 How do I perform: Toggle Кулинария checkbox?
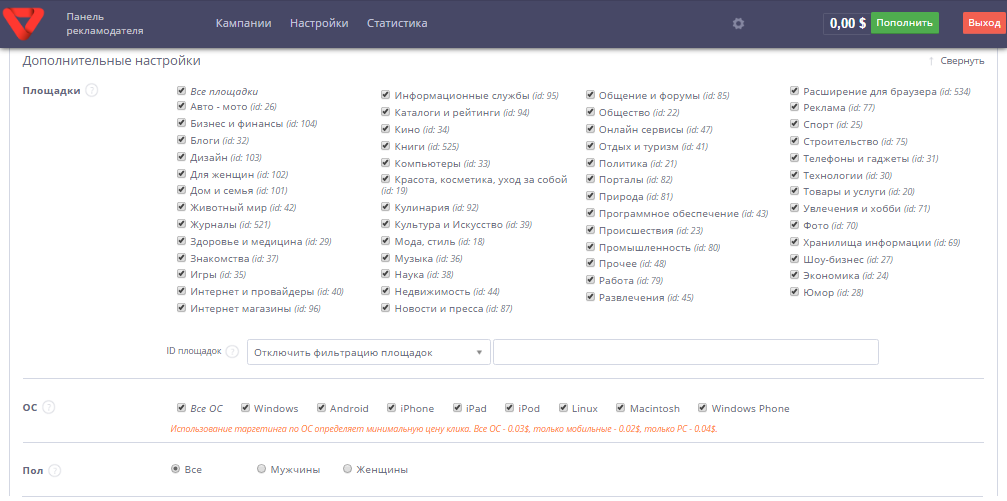[x=385, y=207]
